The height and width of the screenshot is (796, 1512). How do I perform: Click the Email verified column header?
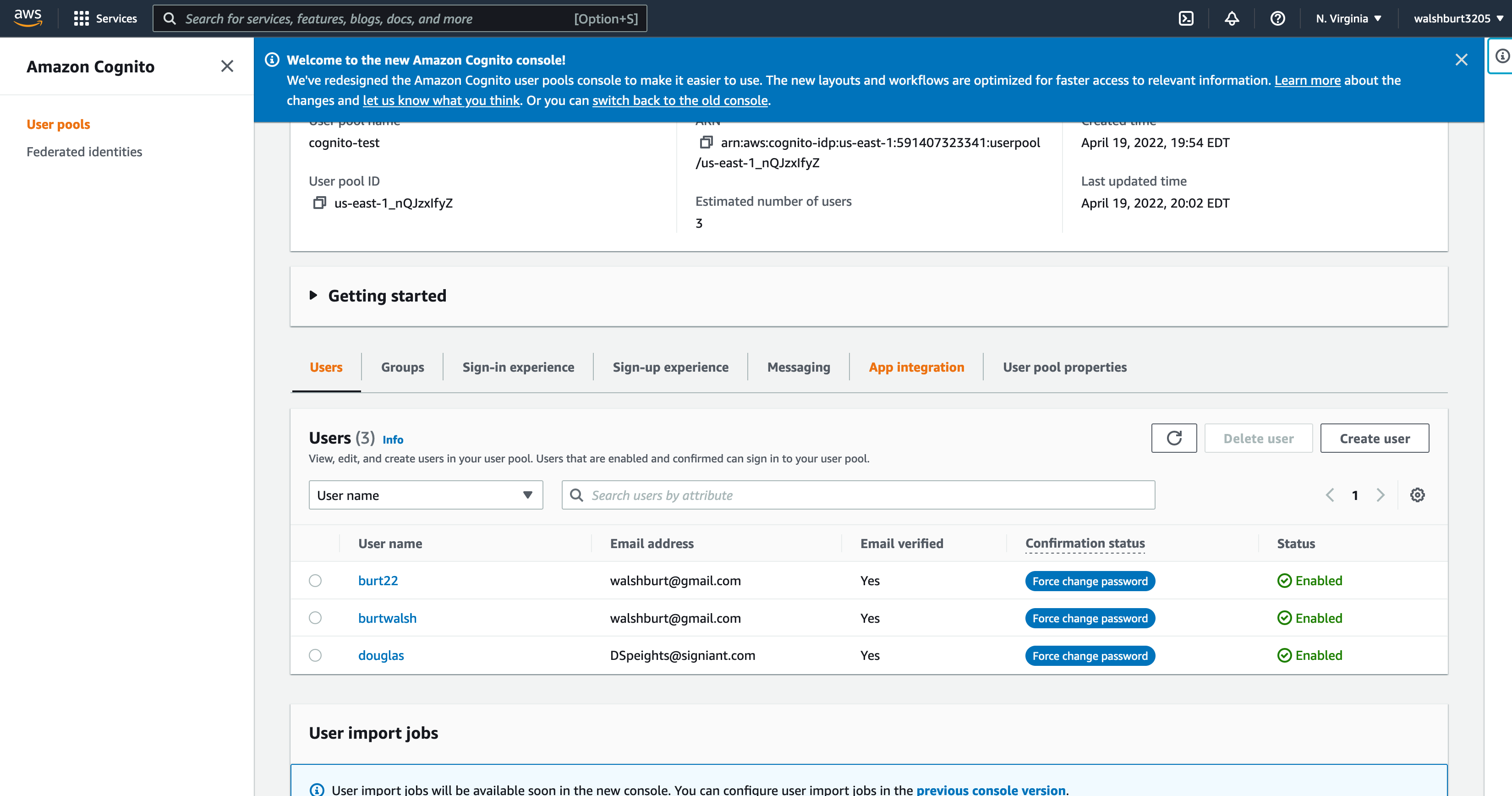[902, 544]
